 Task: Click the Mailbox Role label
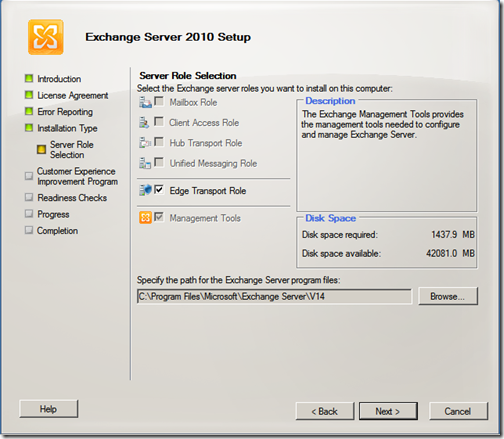[x=193, y=102]
